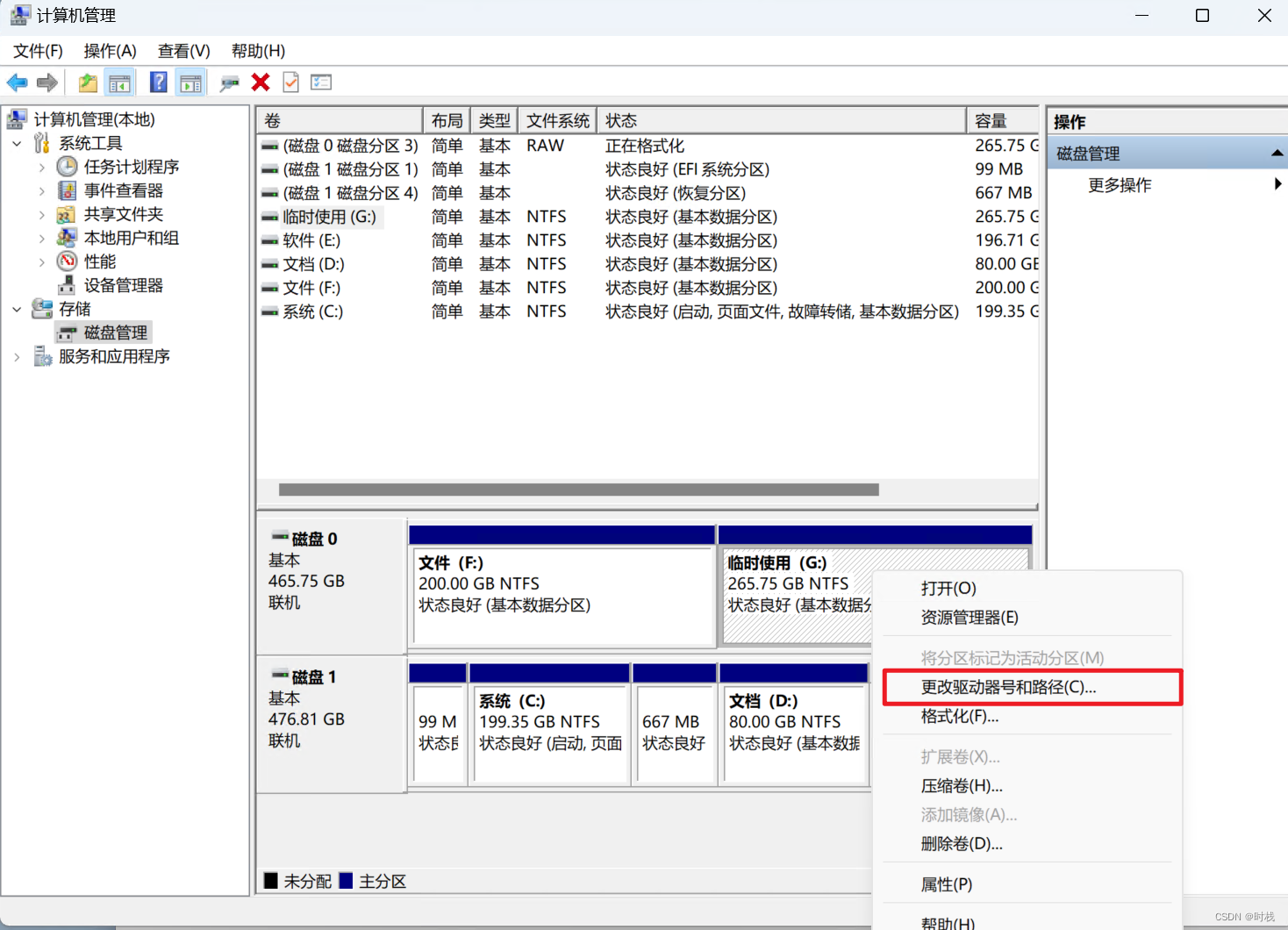The image size is (1288, 930).
Task: Sort by the 容量 column header
Action: 1003,121
